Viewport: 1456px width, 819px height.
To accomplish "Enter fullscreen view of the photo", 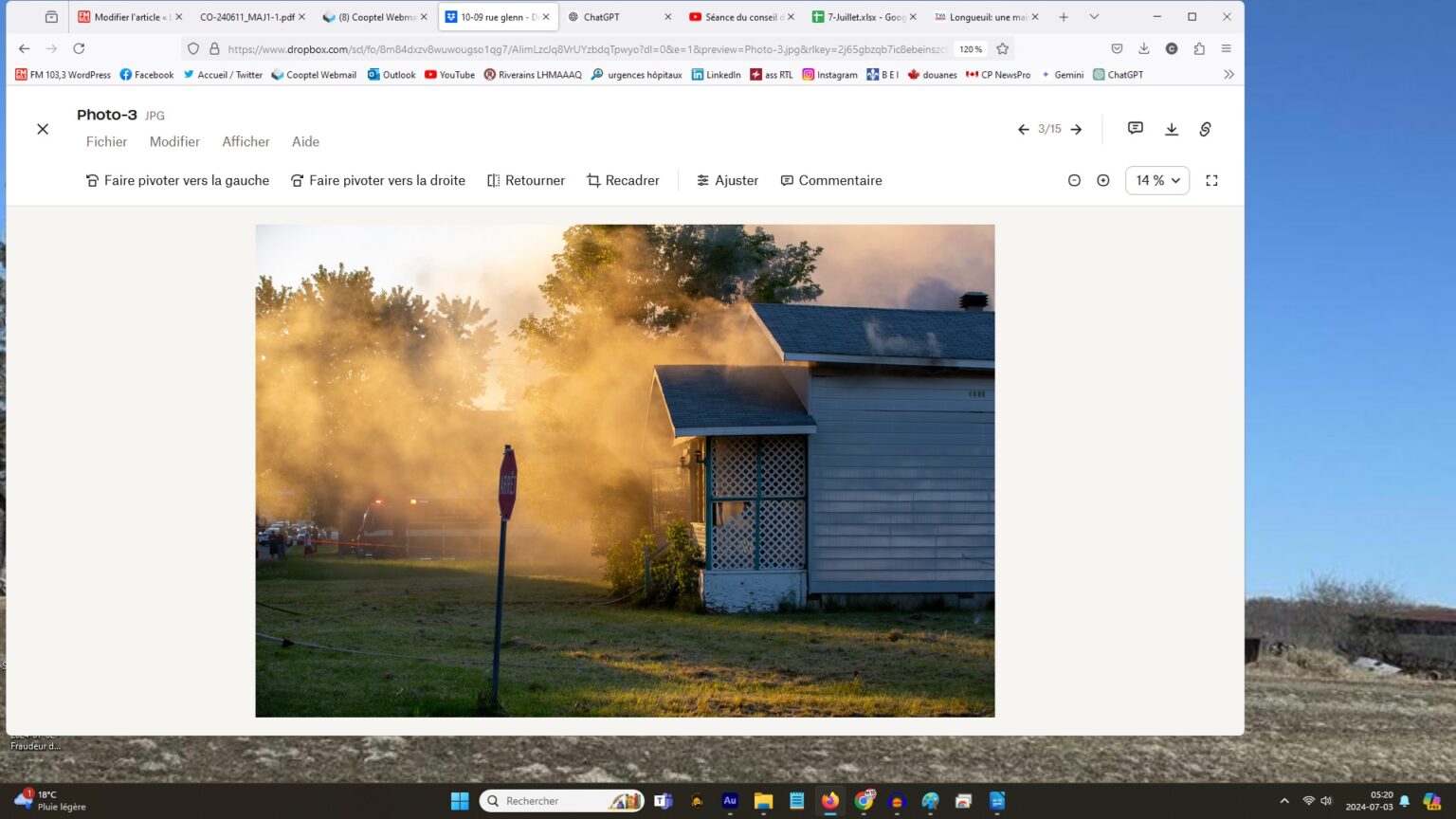I will click(1211, 180).
